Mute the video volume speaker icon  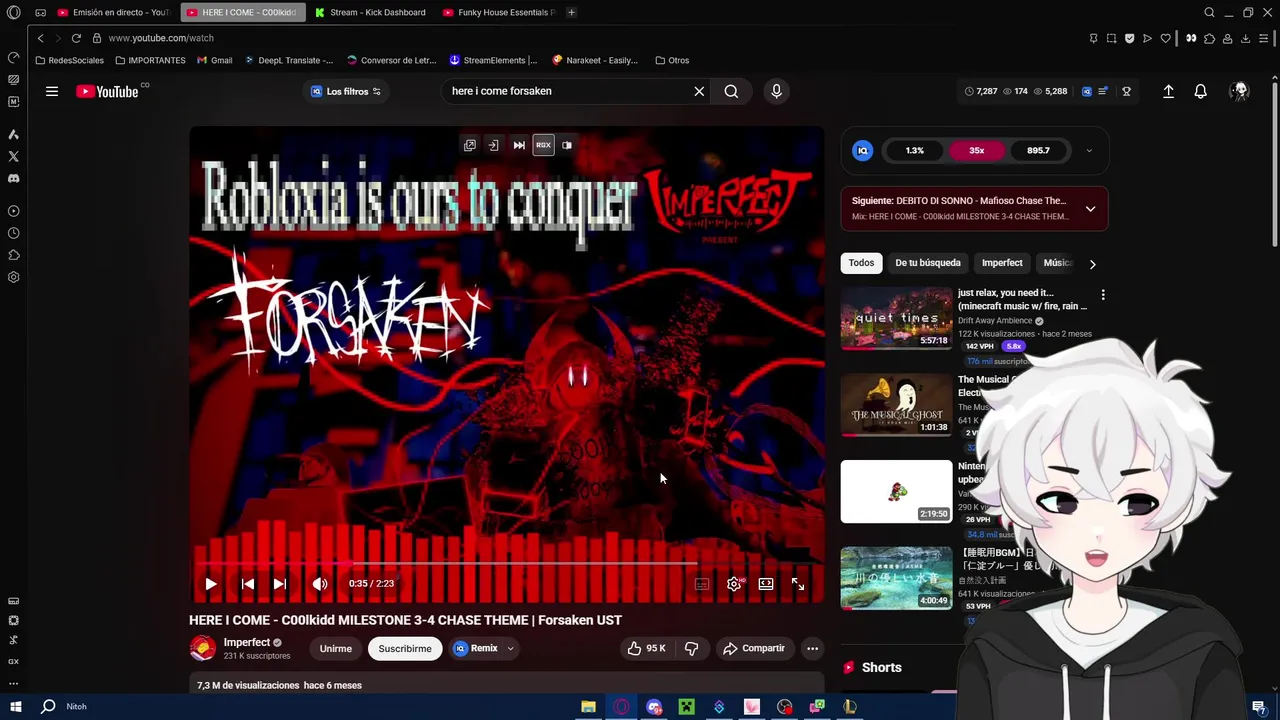pos(320,584)
